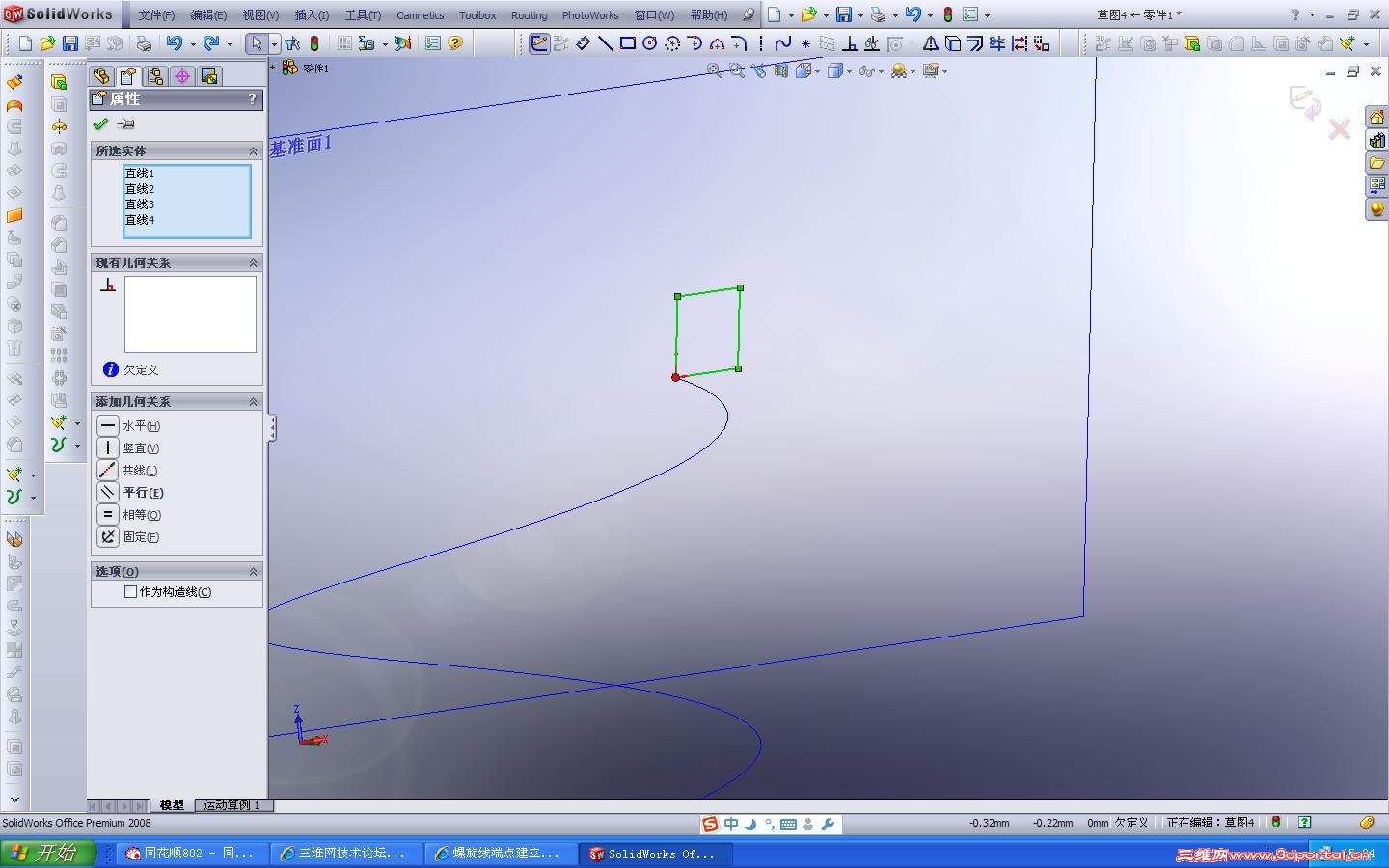Viewport: 1389px width, 868px height.
Task: Open the Toolbox menu
Action: click(477, 15)
